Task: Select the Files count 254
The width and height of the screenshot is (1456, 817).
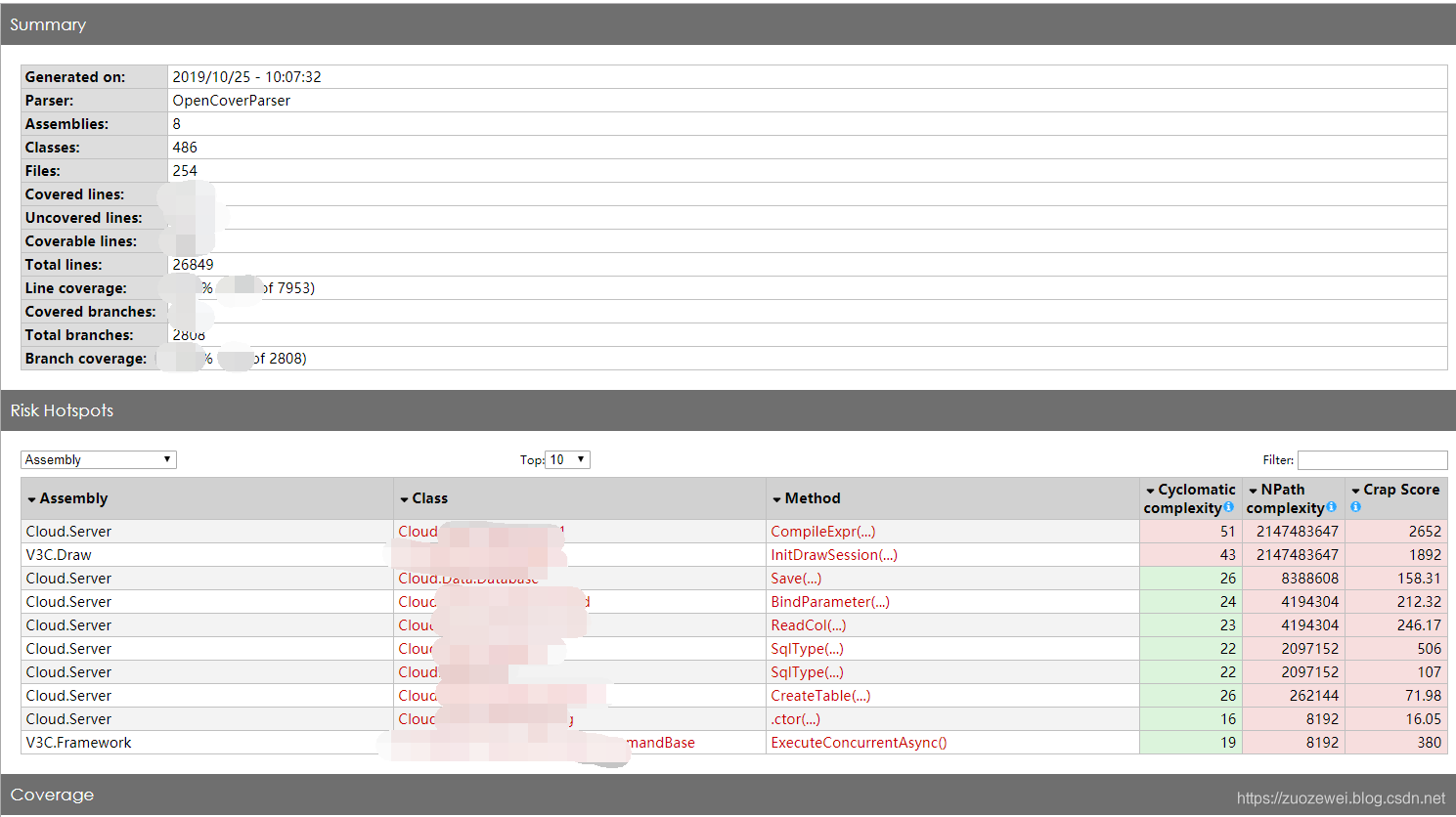Action: point(185,171)
